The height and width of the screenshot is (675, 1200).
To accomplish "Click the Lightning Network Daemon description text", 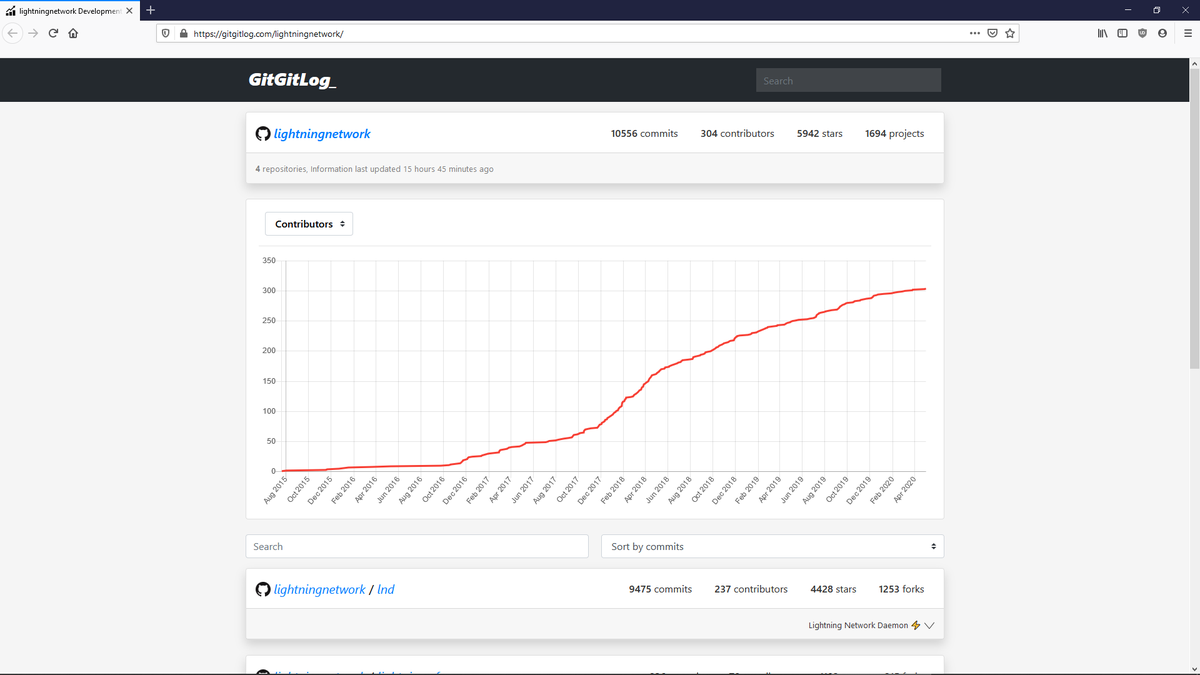I will [x=858, y=626].
